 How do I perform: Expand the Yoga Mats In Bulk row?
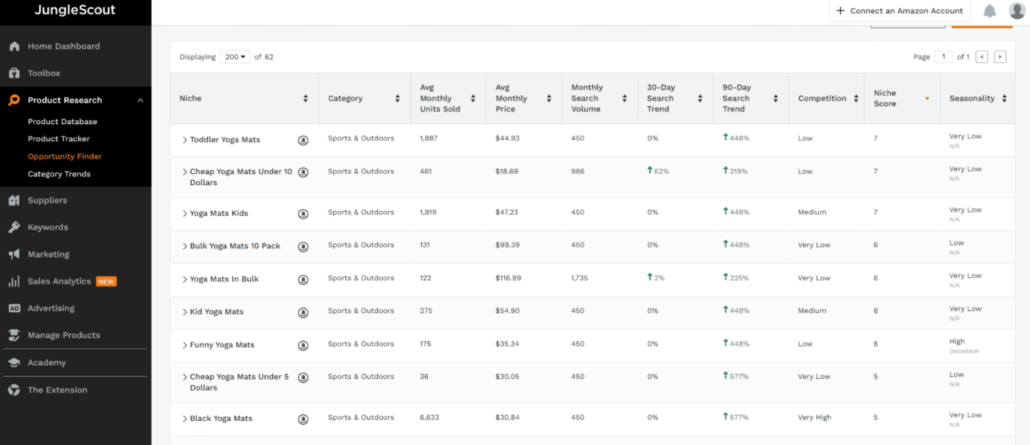pos(184,279)
